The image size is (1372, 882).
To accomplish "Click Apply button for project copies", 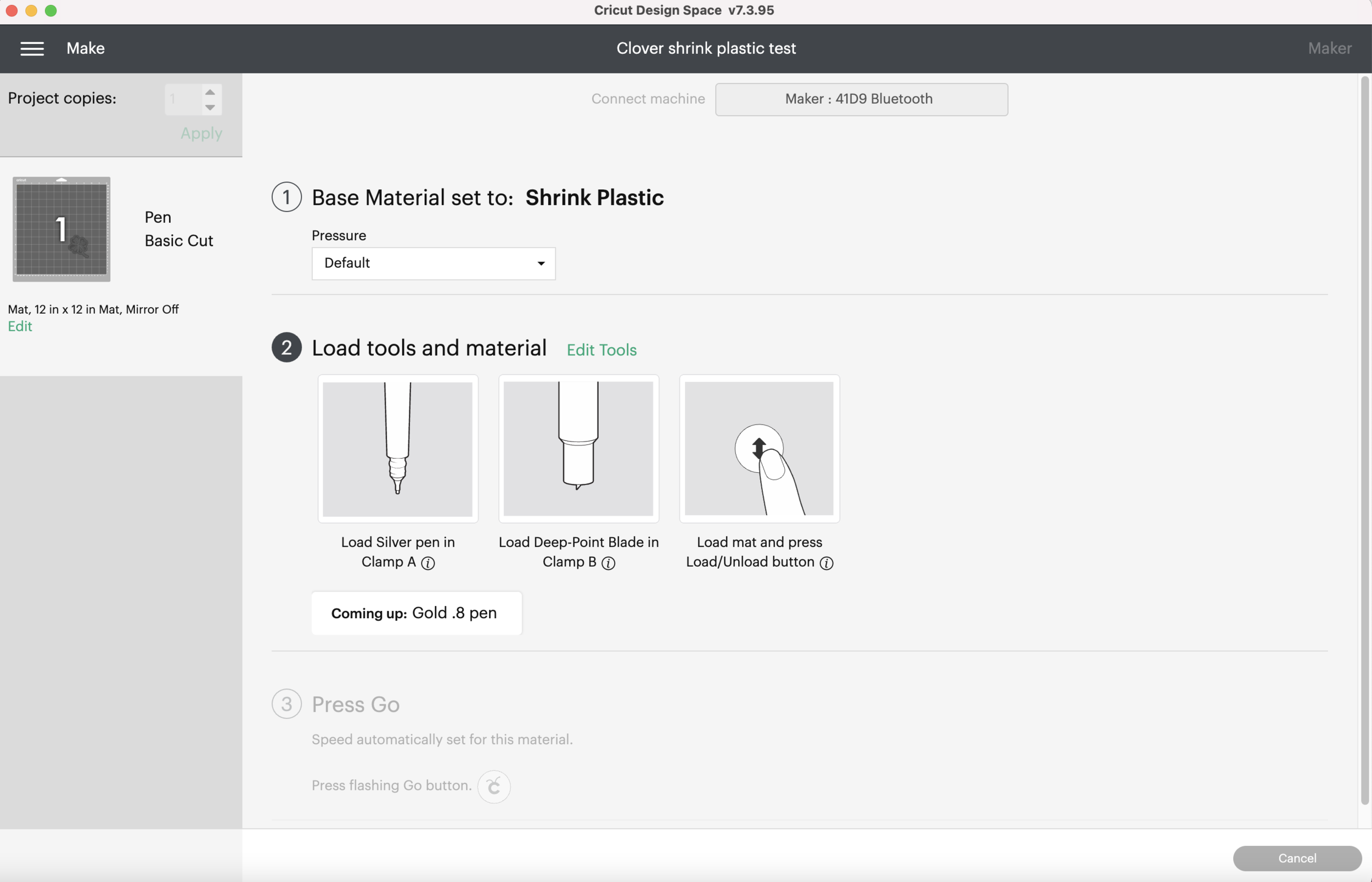I will click(201, 133).
